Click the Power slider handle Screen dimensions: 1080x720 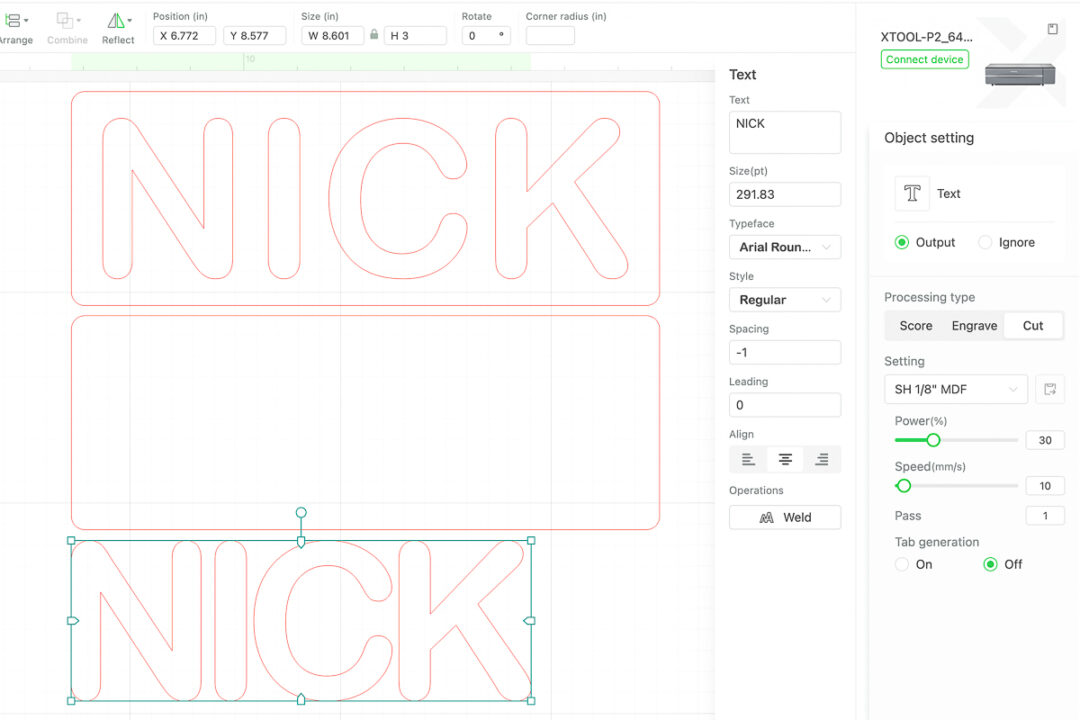(x=933, y=440)
